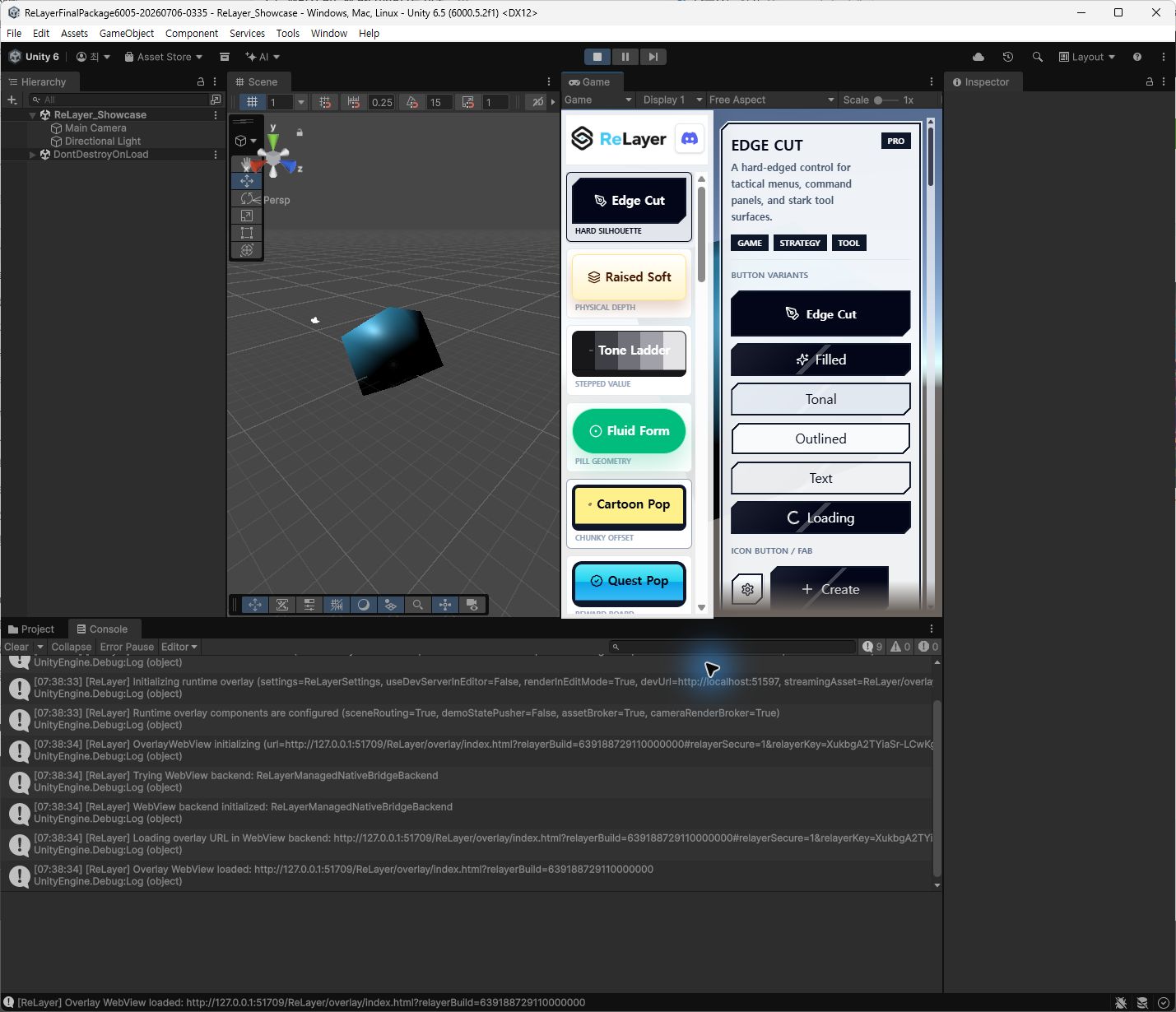This screenshot has width=1176, height=1012.
Task: Select the Rect tool in Scene view
Action: [x=246, y=233]
